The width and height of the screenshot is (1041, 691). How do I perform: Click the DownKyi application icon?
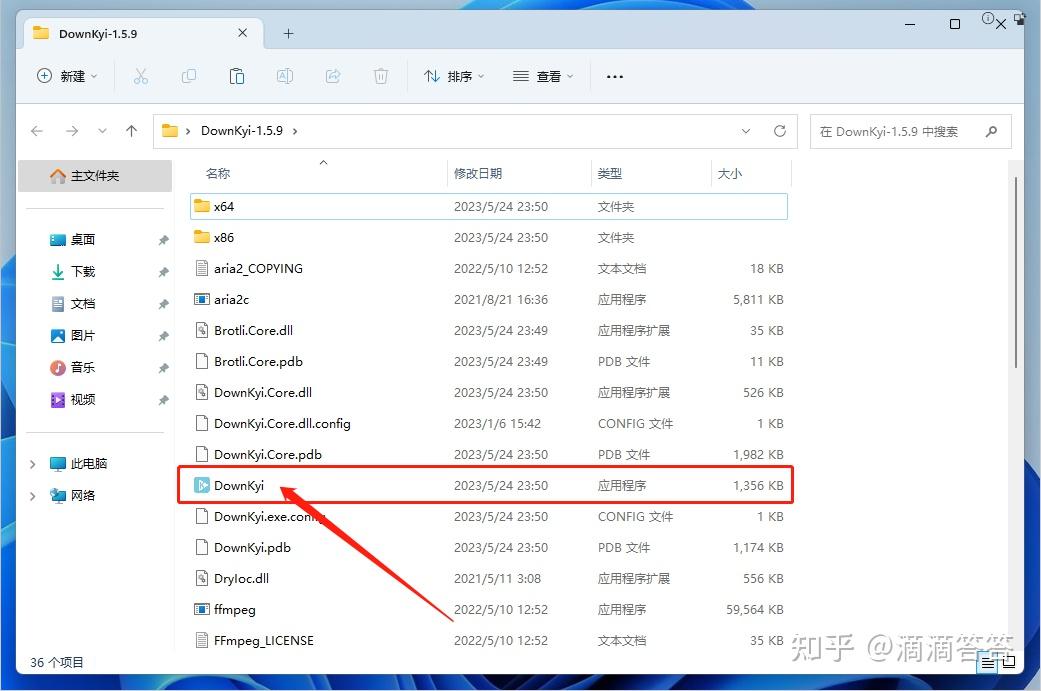pyautogui.click(x=202, y=485)
